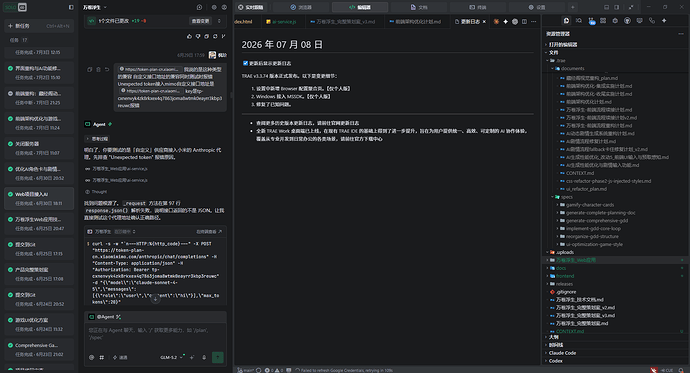Toggle the bottom panel layout icon in title bar

(606, 7)
